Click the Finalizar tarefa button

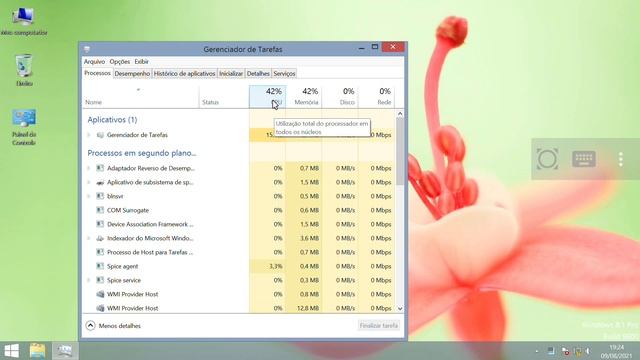tap(379, 326)
